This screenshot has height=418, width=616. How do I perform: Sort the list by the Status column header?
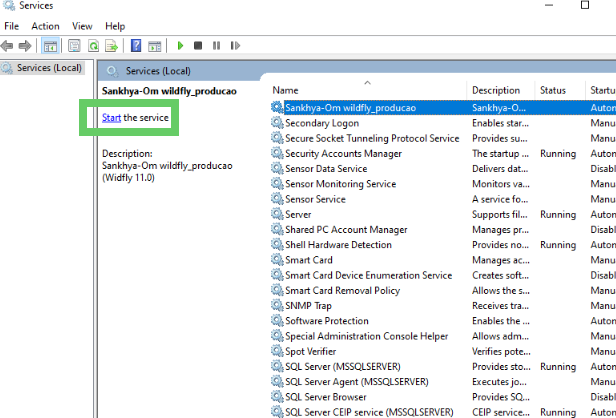(x=553, y=90)
